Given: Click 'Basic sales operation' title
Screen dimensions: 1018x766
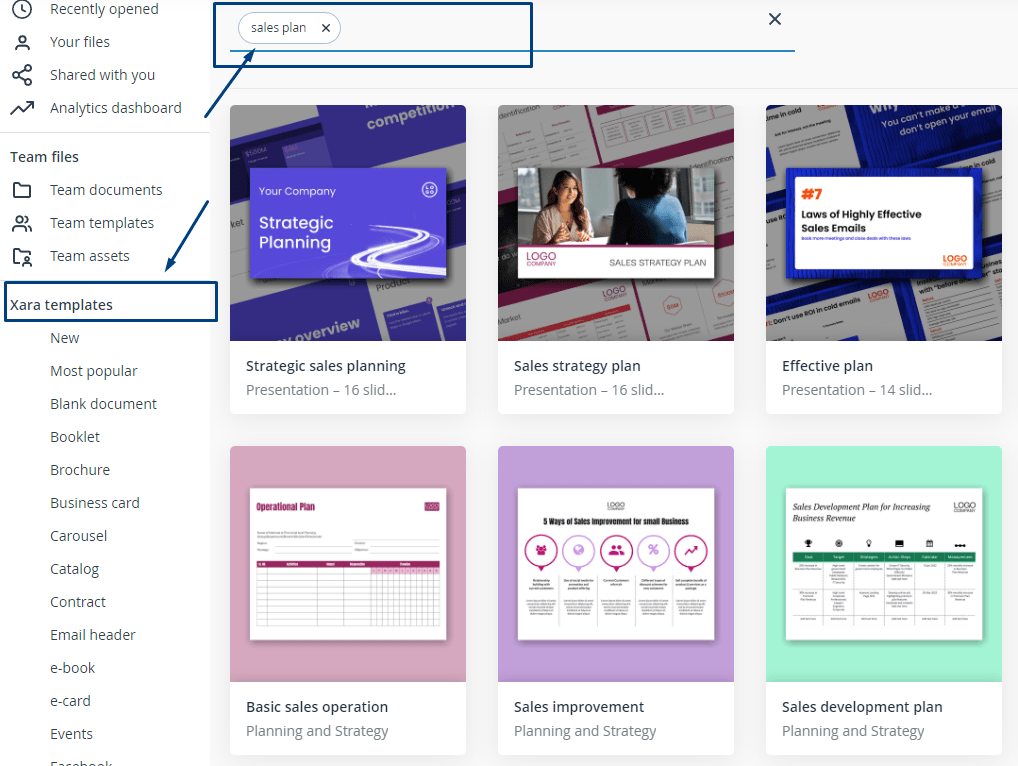Looking at the screenshot, I should (x=317, y=707).
